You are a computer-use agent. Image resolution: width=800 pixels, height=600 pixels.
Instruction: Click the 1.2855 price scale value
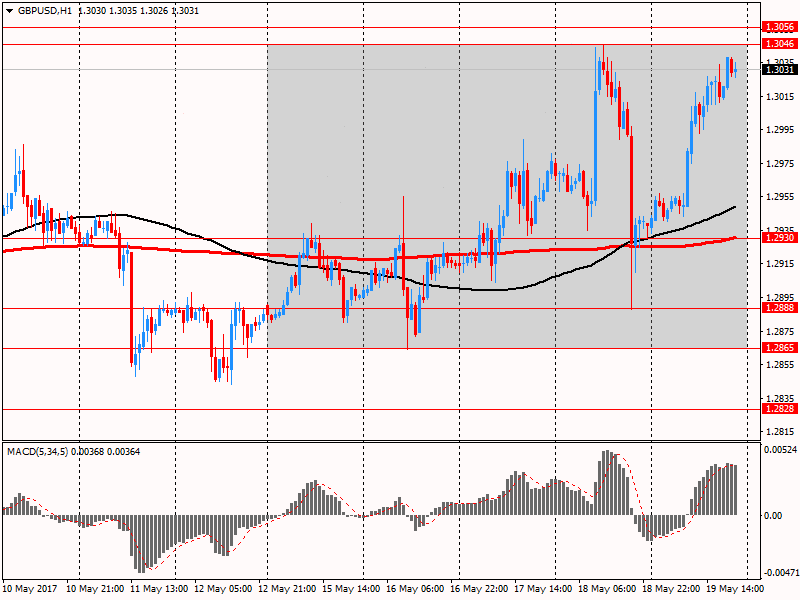pos(780,365)
